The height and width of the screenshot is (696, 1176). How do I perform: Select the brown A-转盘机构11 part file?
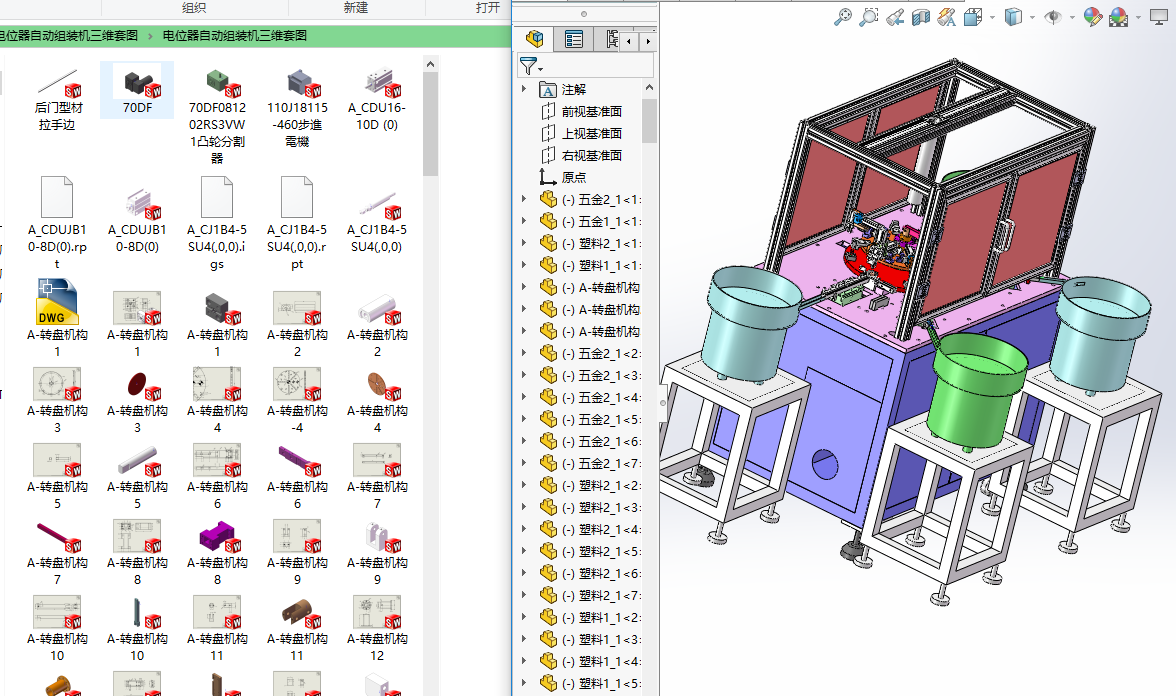point(298,628)
